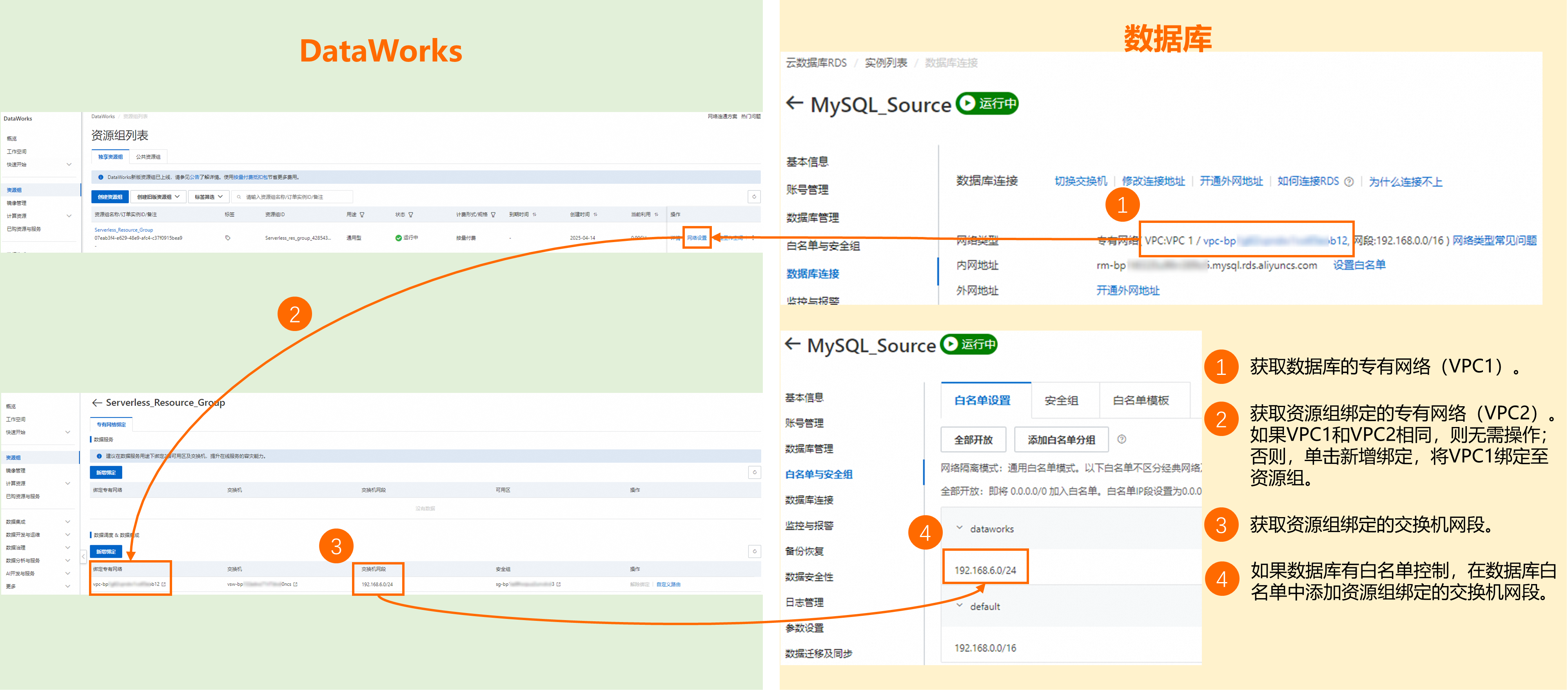Open 数据安全性 in RDS sidebar

[809, 577]
